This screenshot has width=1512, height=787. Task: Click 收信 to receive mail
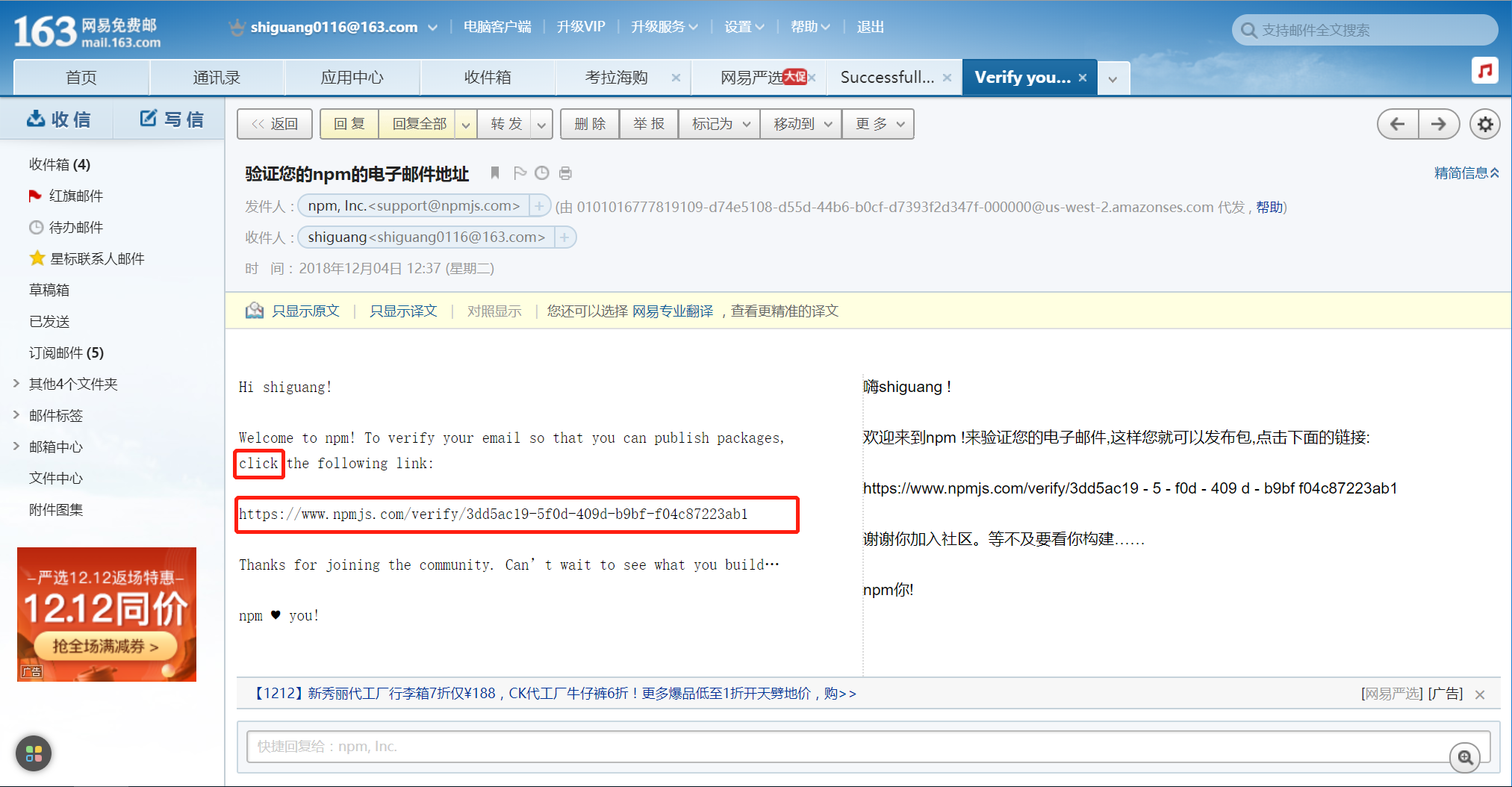click(58, 119)
